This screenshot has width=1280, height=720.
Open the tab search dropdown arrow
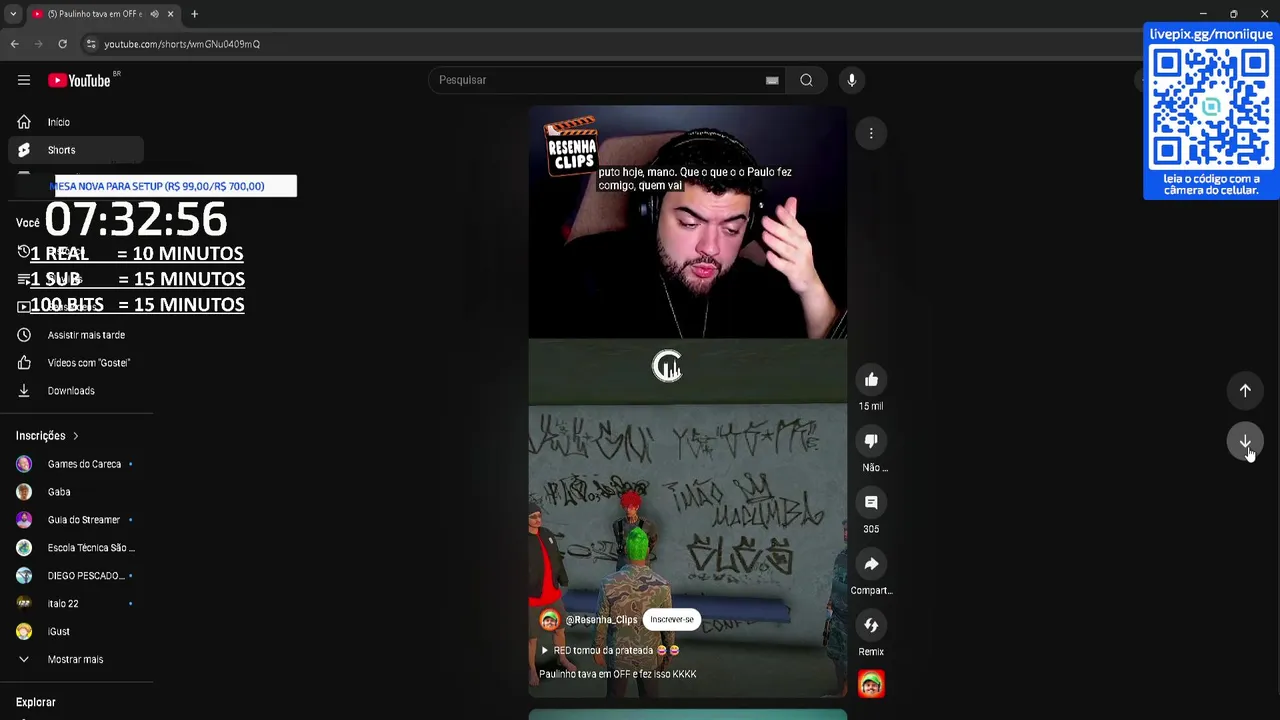pos(12,14)
